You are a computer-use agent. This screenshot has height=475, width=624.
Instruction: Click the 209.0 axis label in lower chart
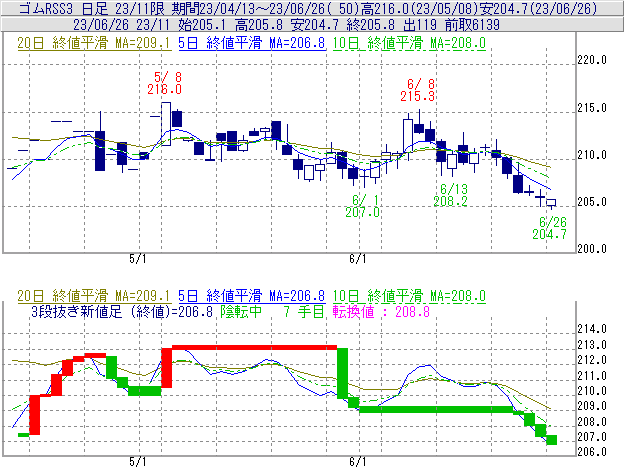(x=592, y=406)
